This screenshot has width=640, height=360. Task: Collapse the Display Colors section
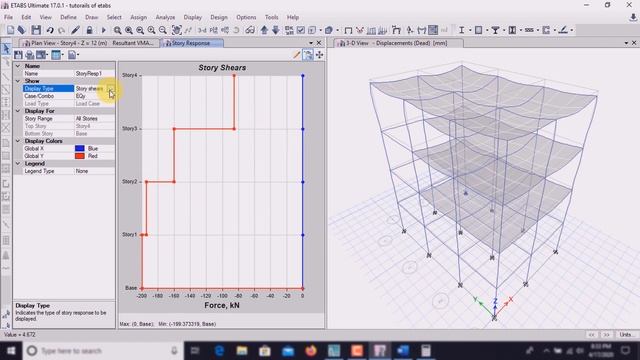tap(18, 141)
